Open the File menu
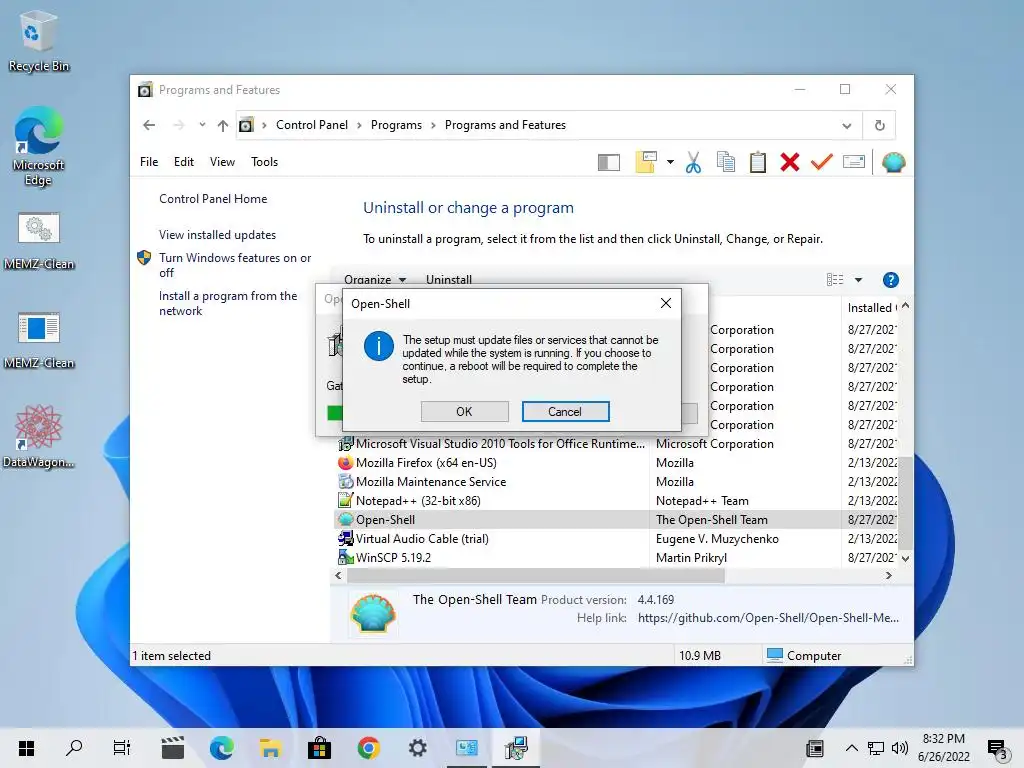The height and width of the screenshot is (768, 1024). 149,162
